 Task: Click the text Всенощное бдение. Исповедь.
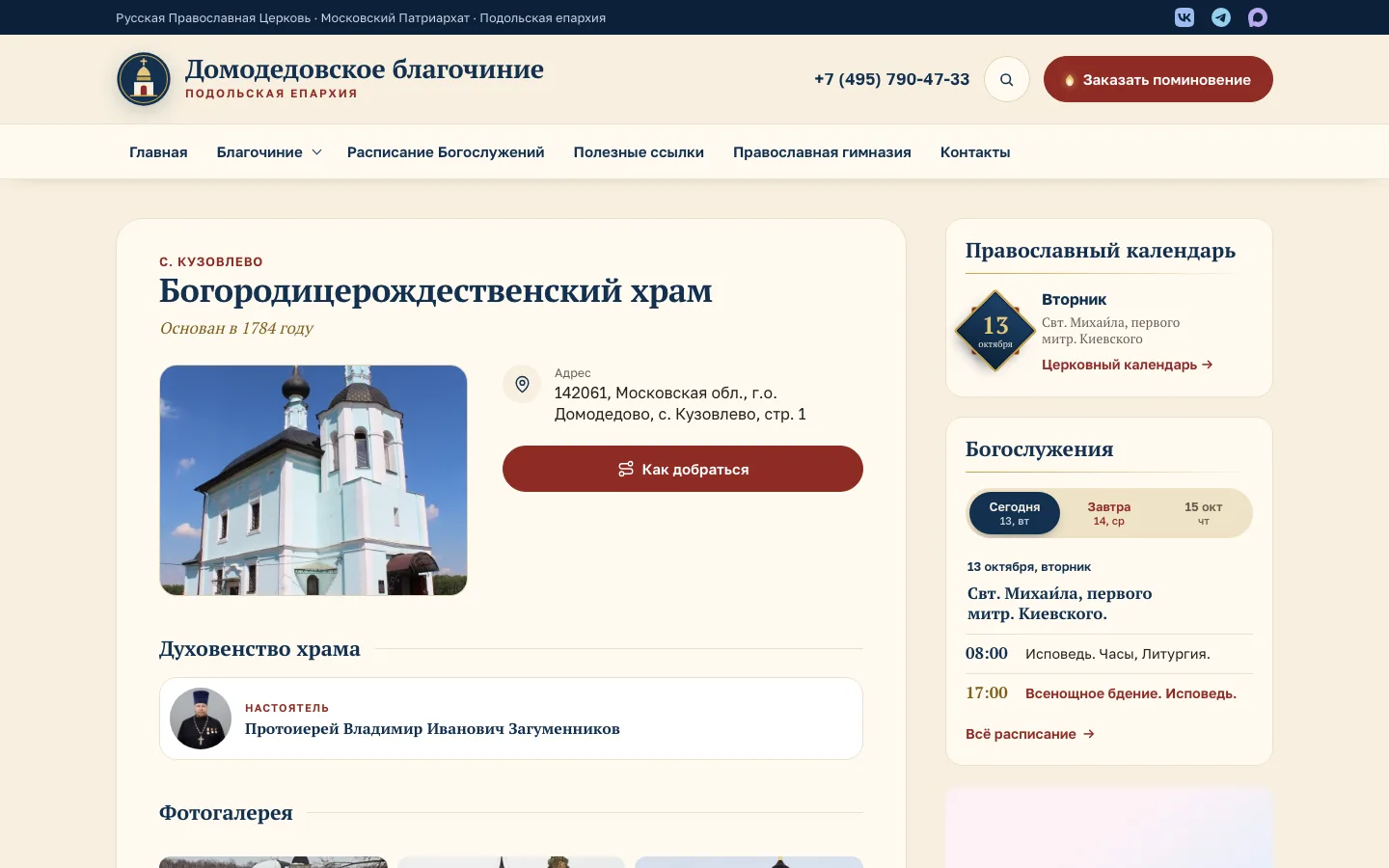(x=1130, y=693)
